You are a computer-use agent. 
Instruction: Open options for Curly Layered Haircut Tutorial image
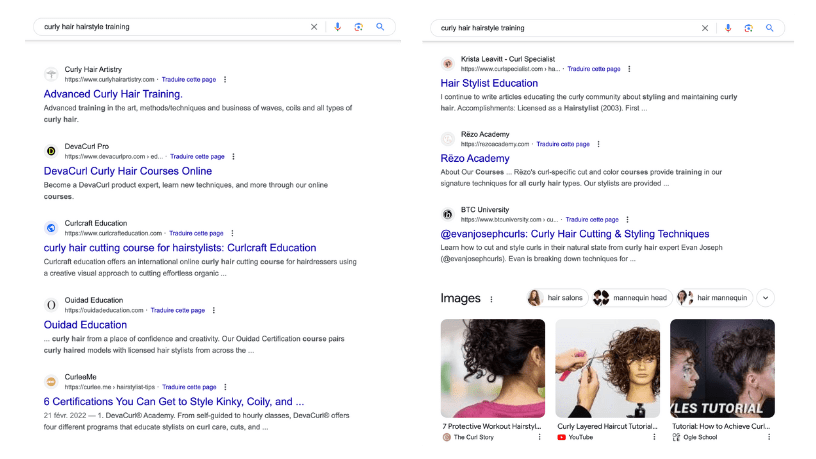coord(654,437)
